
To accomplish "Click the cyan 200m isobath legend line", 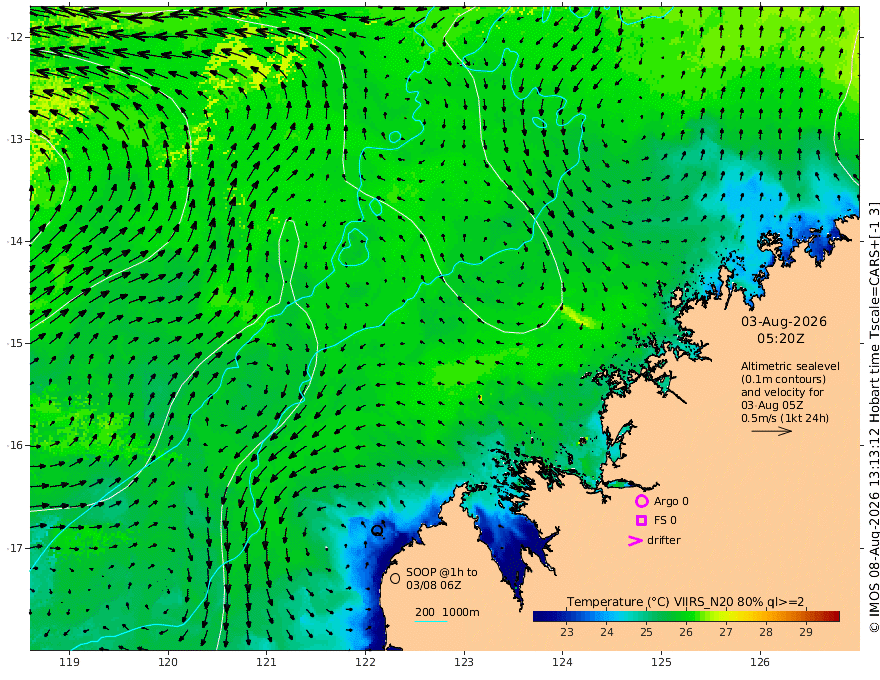I will click(x=430, y=621).
